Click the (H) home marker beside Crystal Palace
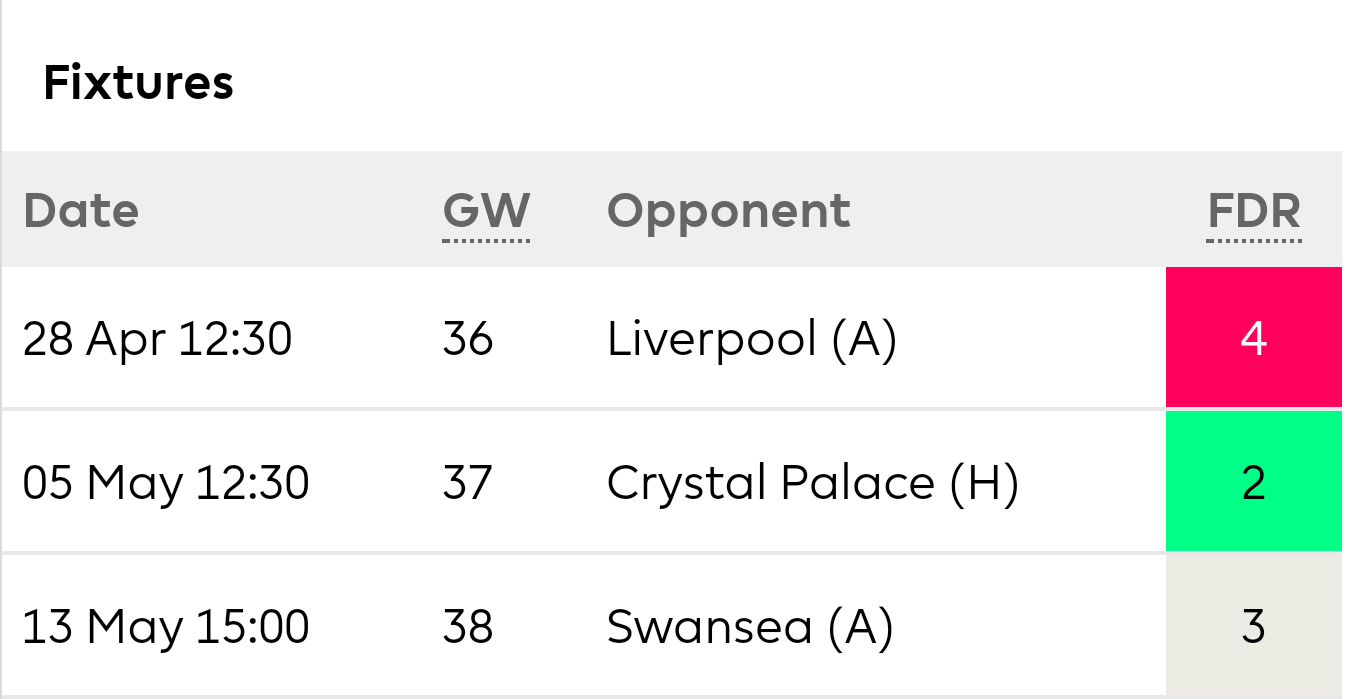 pos(984,483)
